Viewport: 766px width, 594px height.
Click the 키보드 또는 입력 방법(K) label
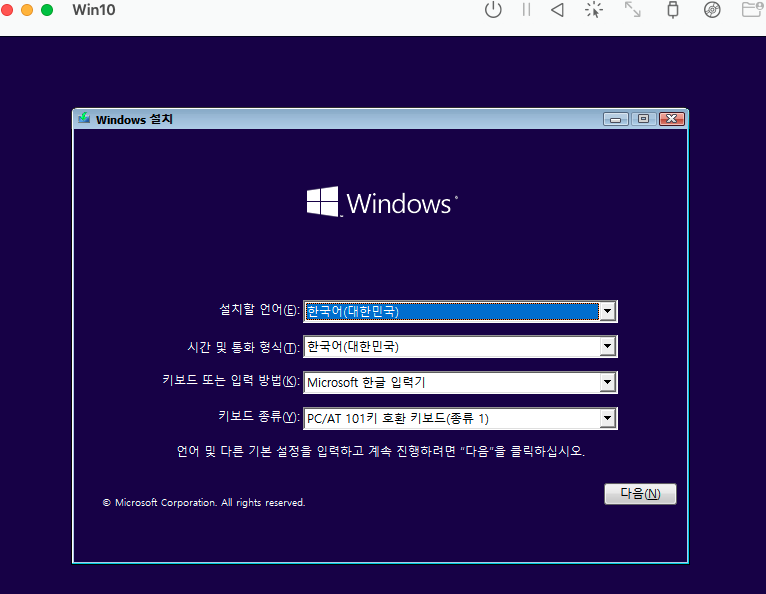click(x=231, y=381)
